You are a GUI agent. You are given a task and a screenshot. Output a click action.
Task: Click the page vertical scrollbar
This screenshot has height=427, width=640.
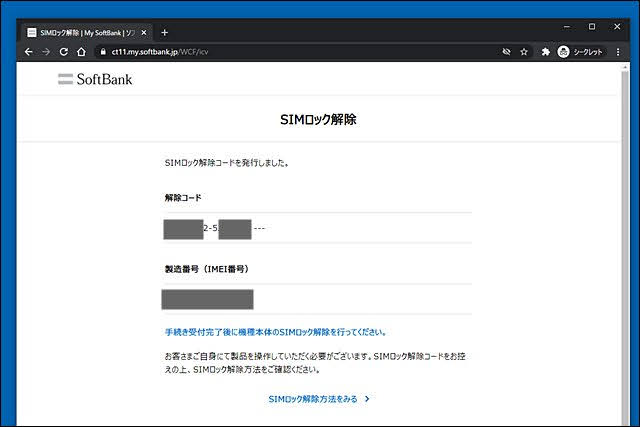pos(624,245)
